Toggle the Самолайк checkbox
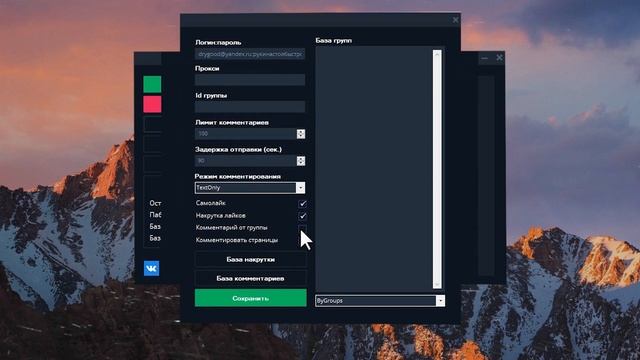The image size is (640, 360). (302, 203)
